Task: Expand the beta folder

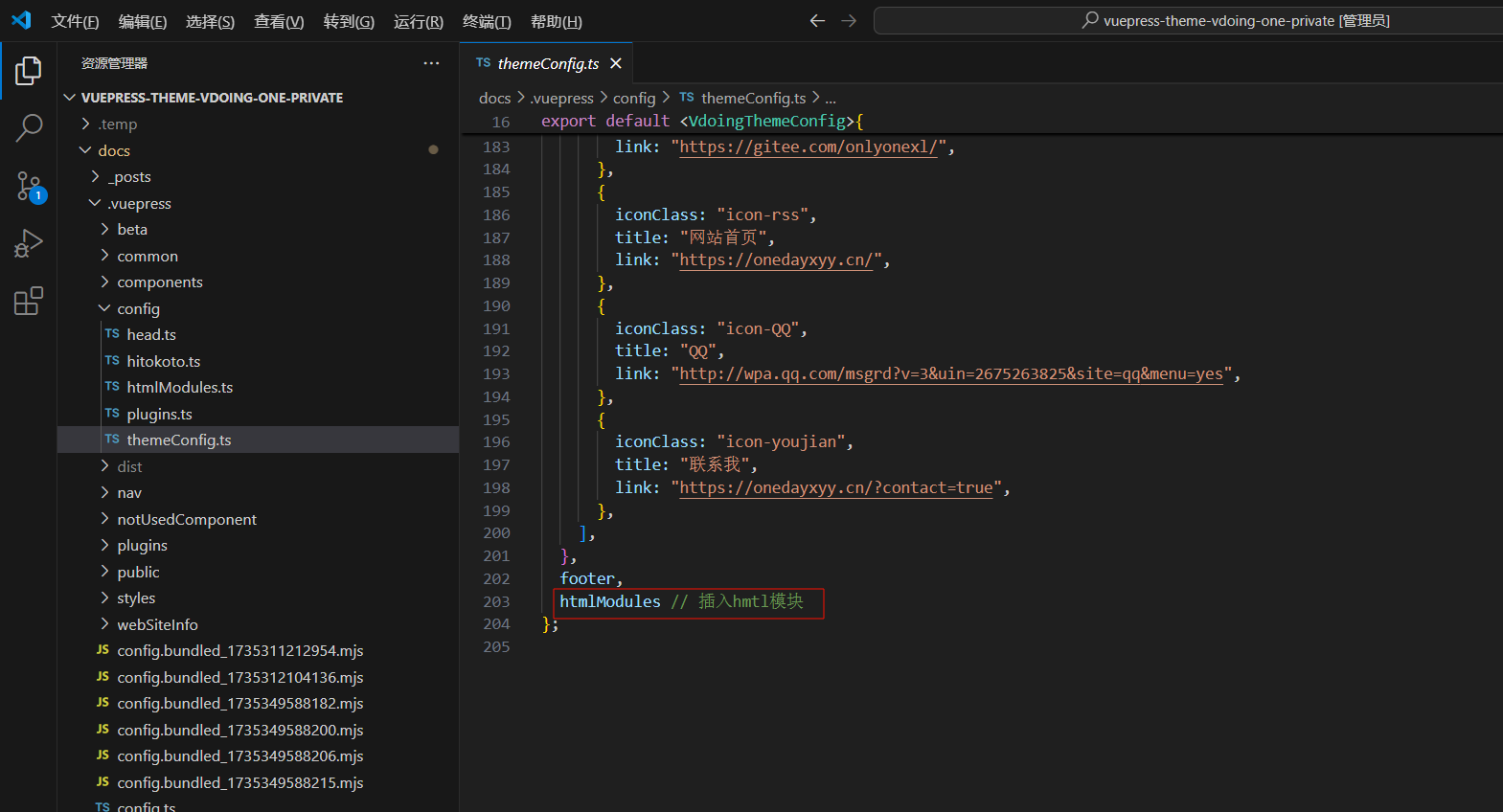Action: (x=104, y=229)
